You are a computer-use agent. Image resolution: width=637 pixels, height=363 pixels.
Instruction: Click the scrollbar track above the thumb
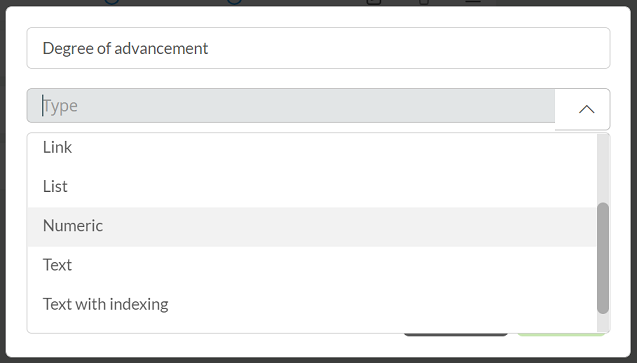coord(603,168)
